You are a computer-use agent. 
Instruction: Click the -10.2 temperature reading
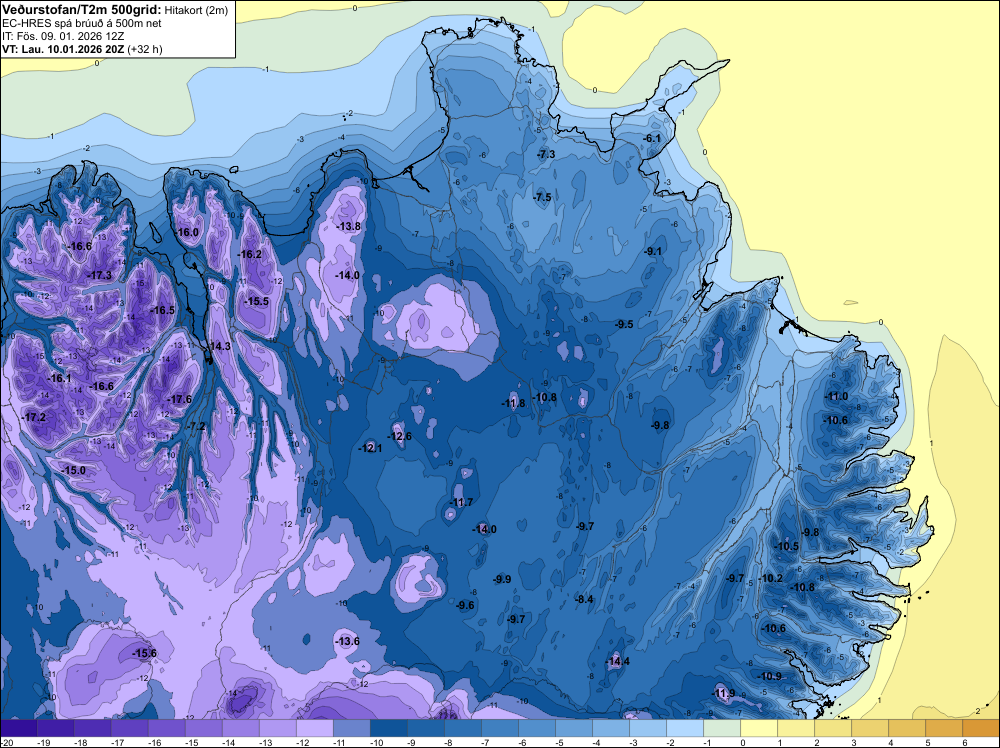coord(770,578)
